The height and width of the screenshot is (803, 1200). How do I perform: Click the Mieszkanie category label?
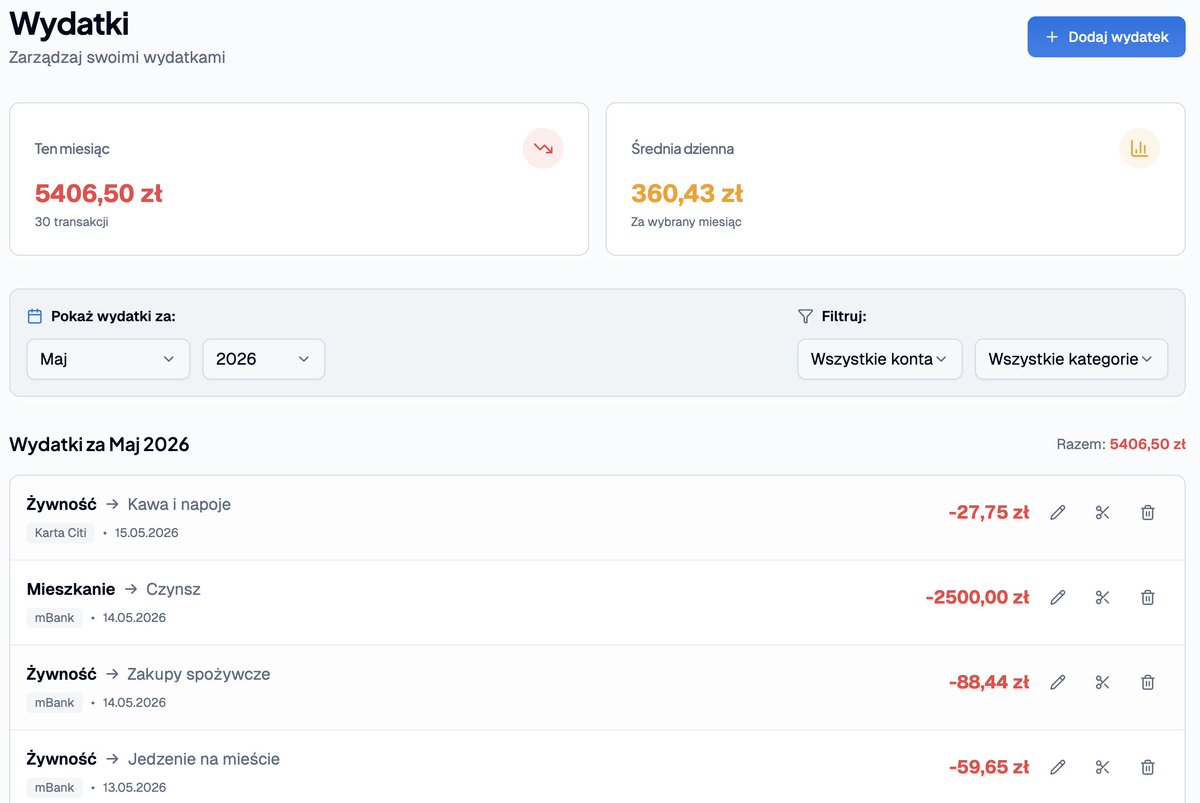[71, 589]
